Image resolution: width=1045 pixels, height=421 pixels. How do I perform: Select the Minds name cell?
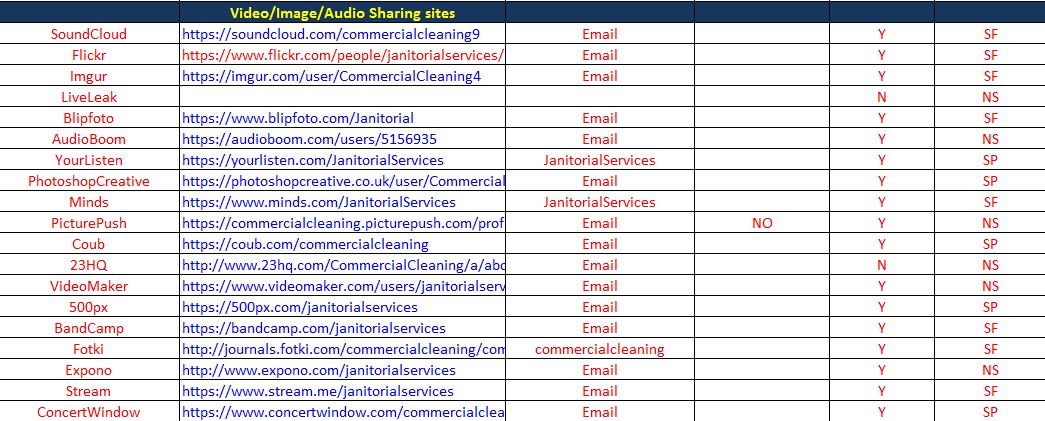click(x=89, y=202)
